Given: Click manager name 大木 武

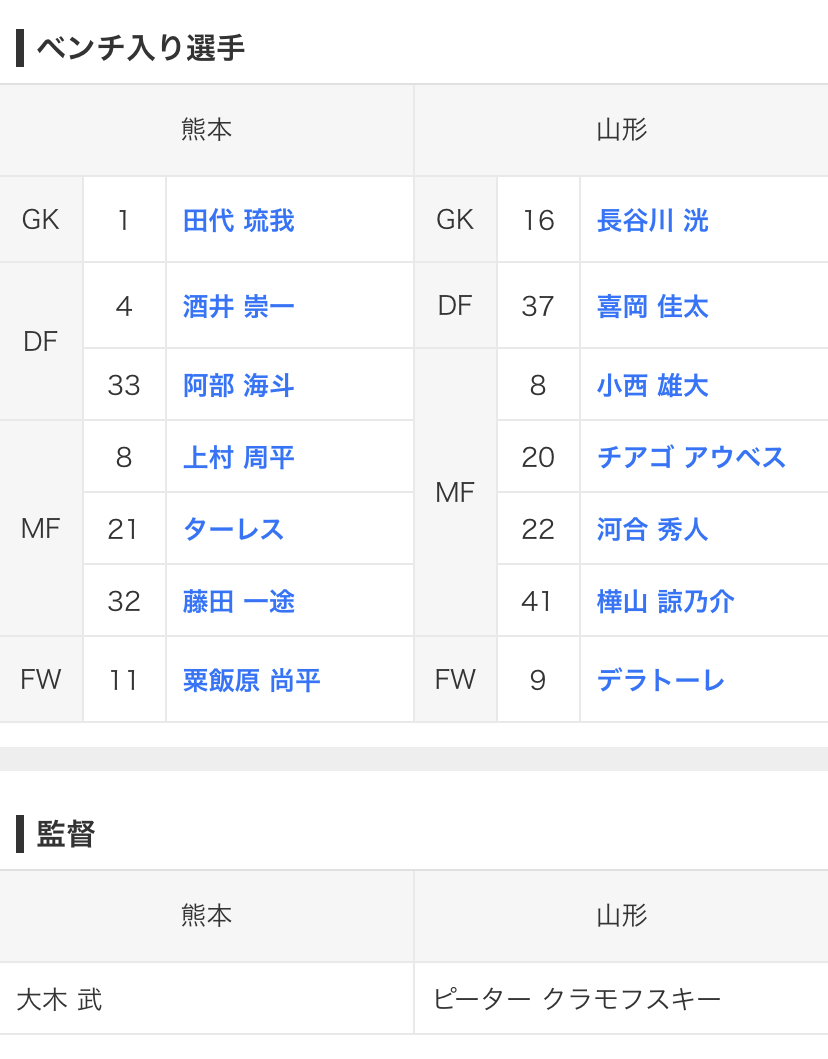Looking at the screenshot, I should tap(60, 999).
